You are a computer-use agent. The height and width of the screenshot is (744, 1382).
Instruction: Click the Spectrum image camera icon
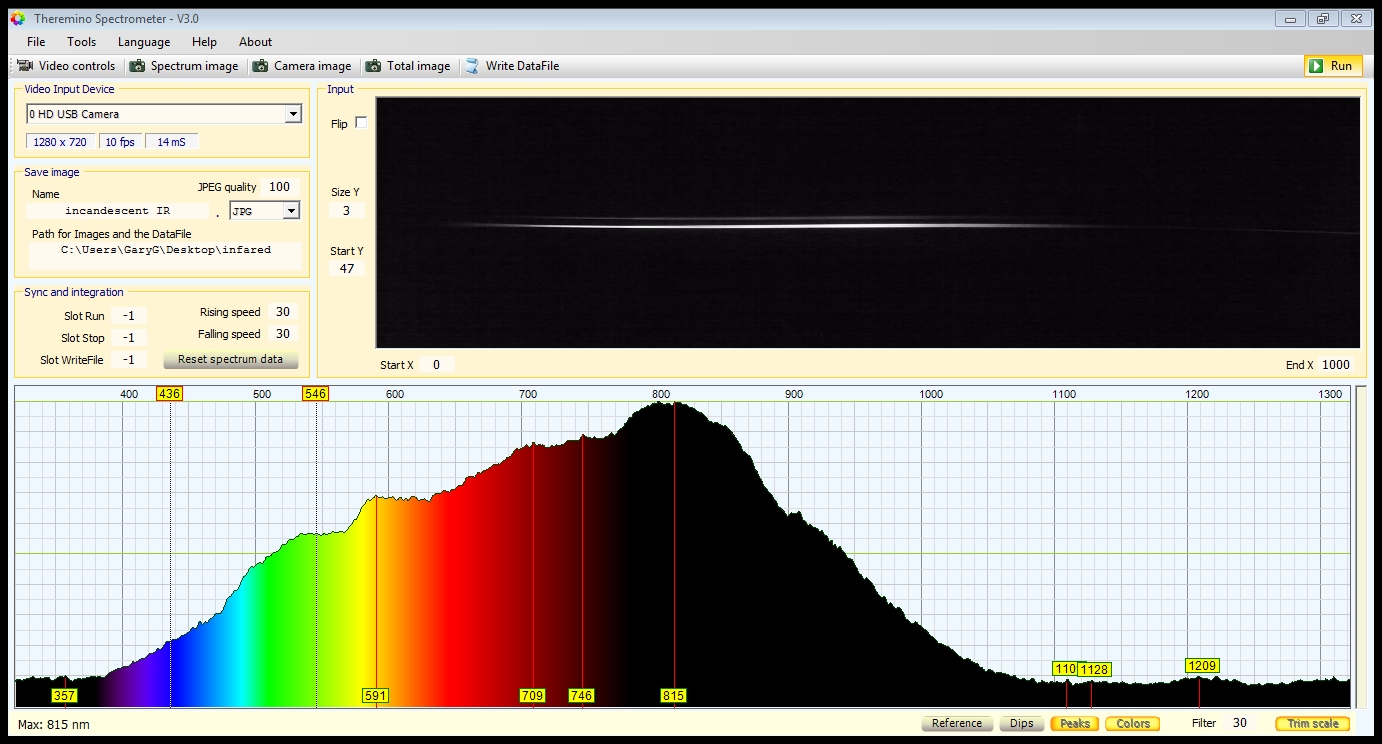point(137,66)
